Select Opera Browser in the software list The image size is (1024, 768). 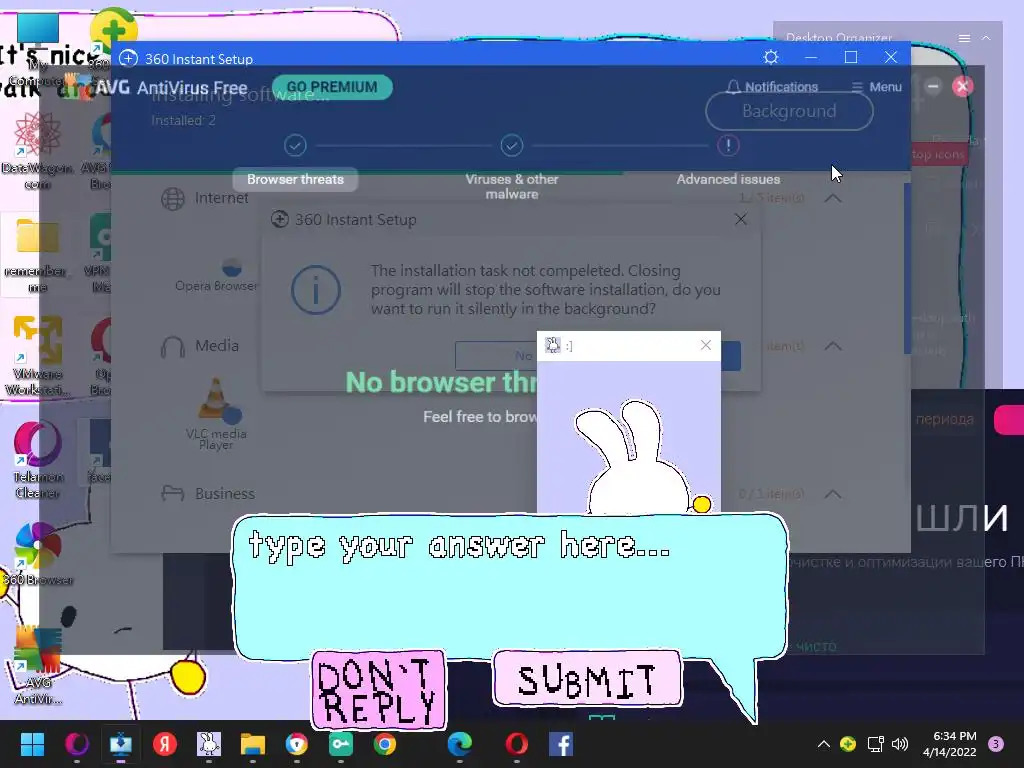coord(217,274)
